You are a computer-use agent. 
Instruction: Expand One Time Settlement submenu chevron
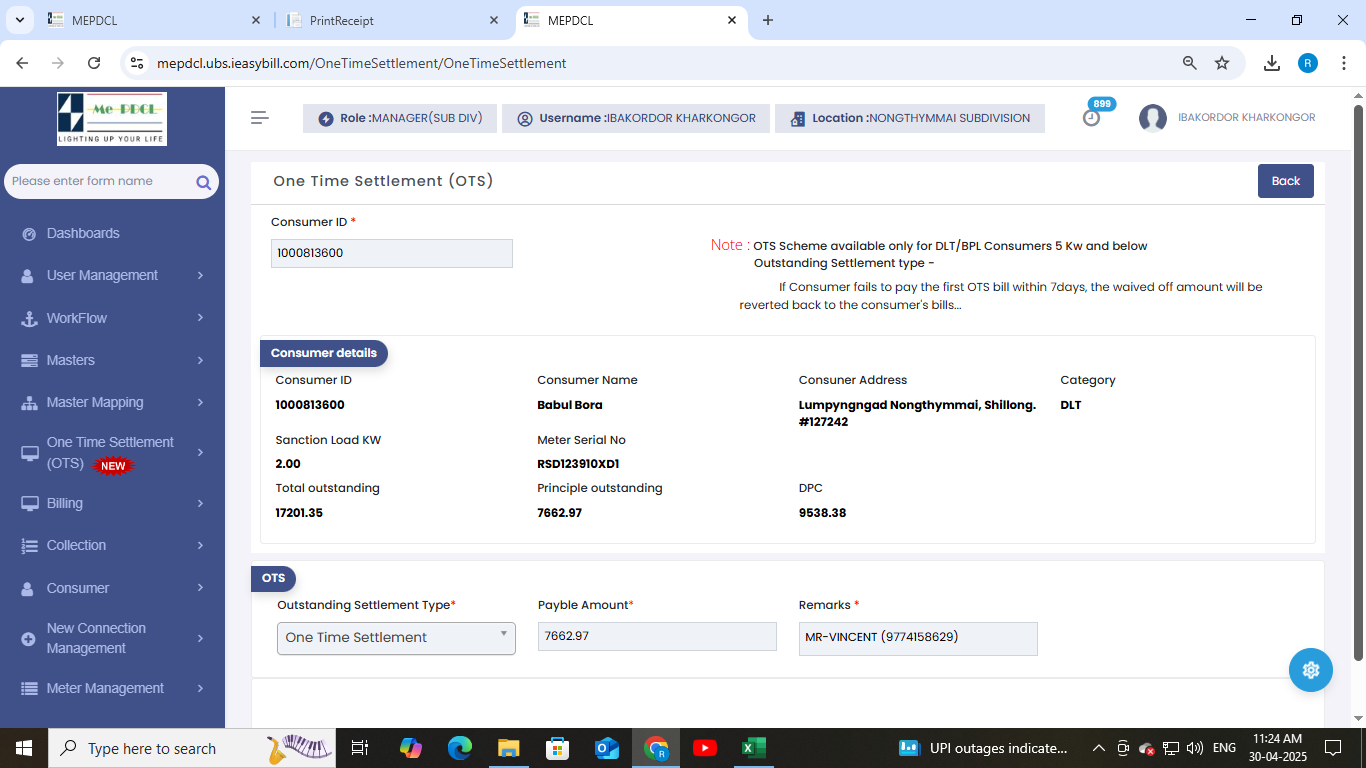[200, 452]
